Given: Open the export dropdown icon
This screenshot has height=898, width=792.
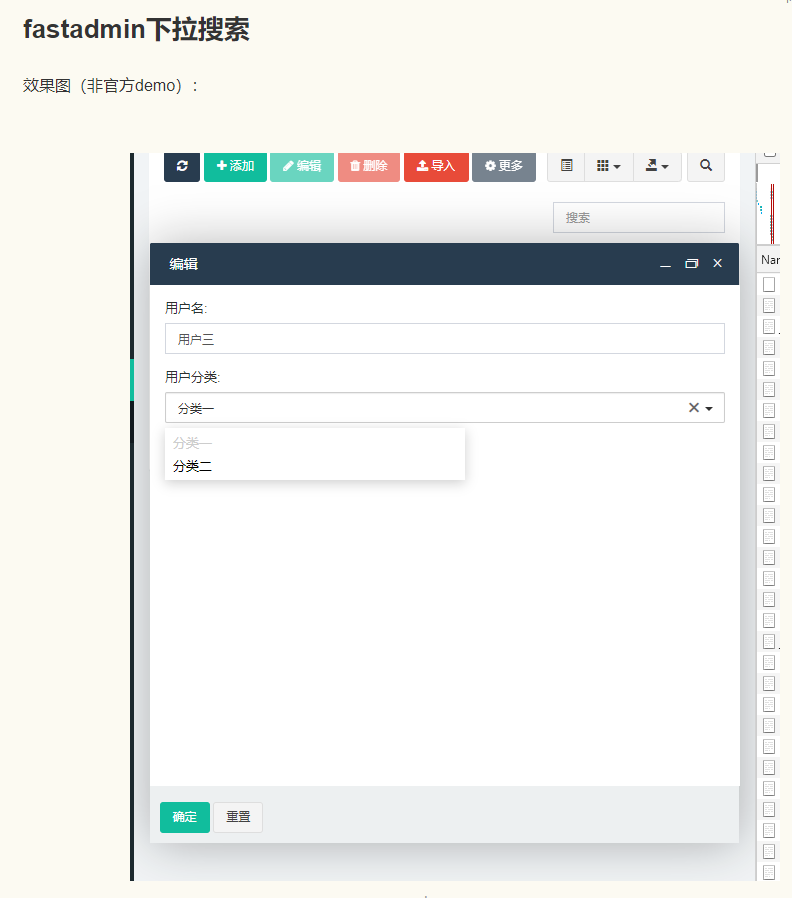Looking at the screenshot, I should 657,167.
